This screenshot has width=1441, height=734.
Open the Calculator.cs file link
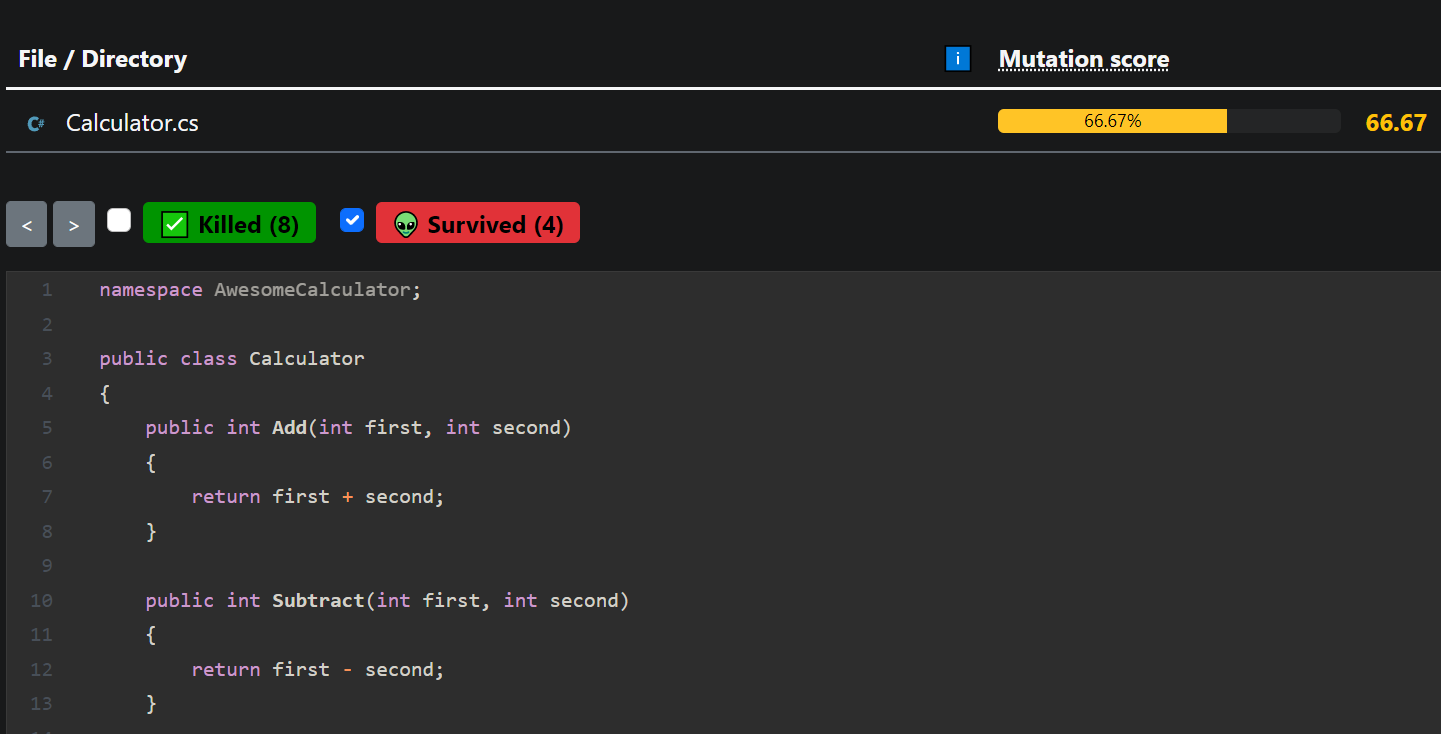pyautogui.click(x=132, y=123)
